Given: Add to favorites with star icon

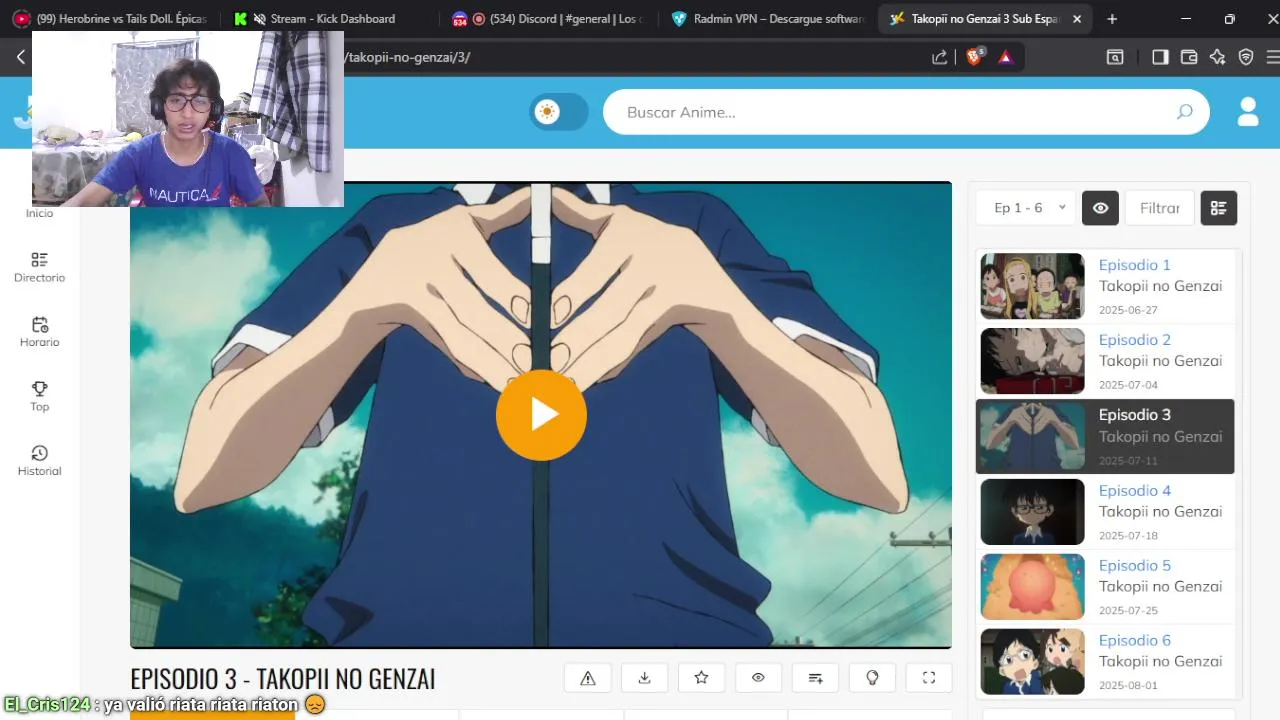Looking at the screenshot, I should pyautogui.click(x=701, y=678).
